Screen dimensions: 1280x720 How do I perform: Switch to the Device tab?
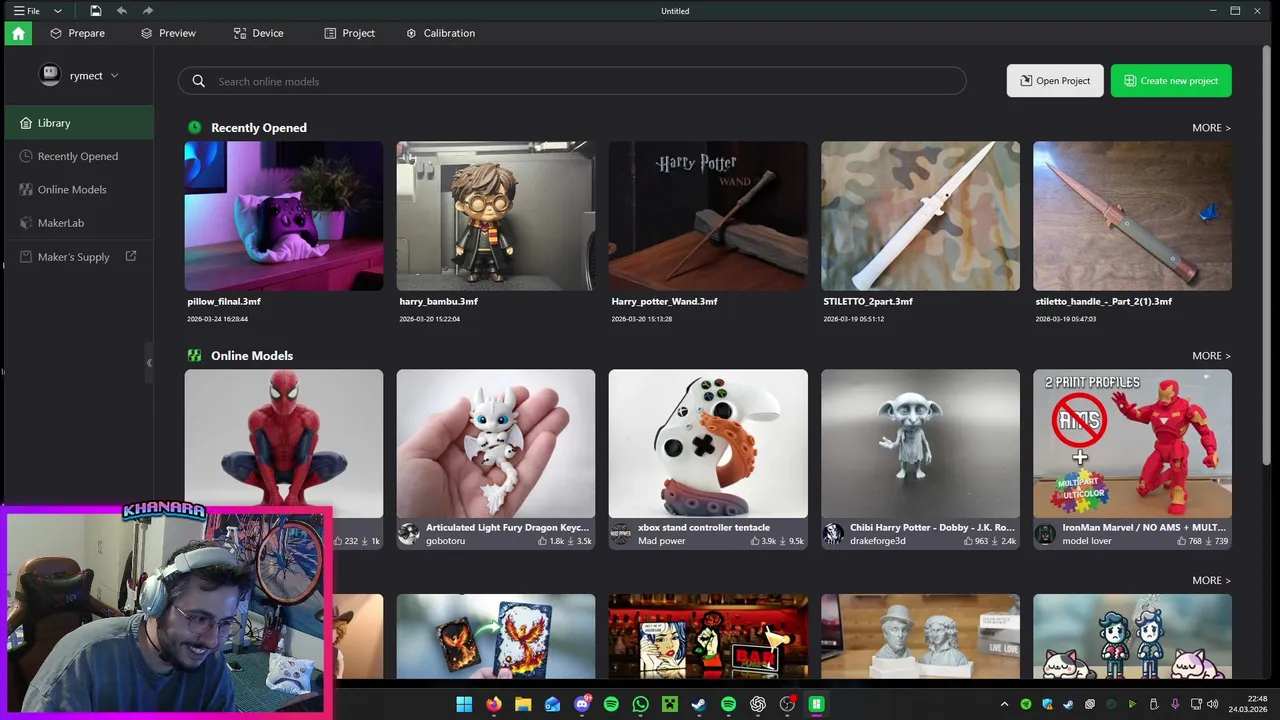[x=258, y=33]
